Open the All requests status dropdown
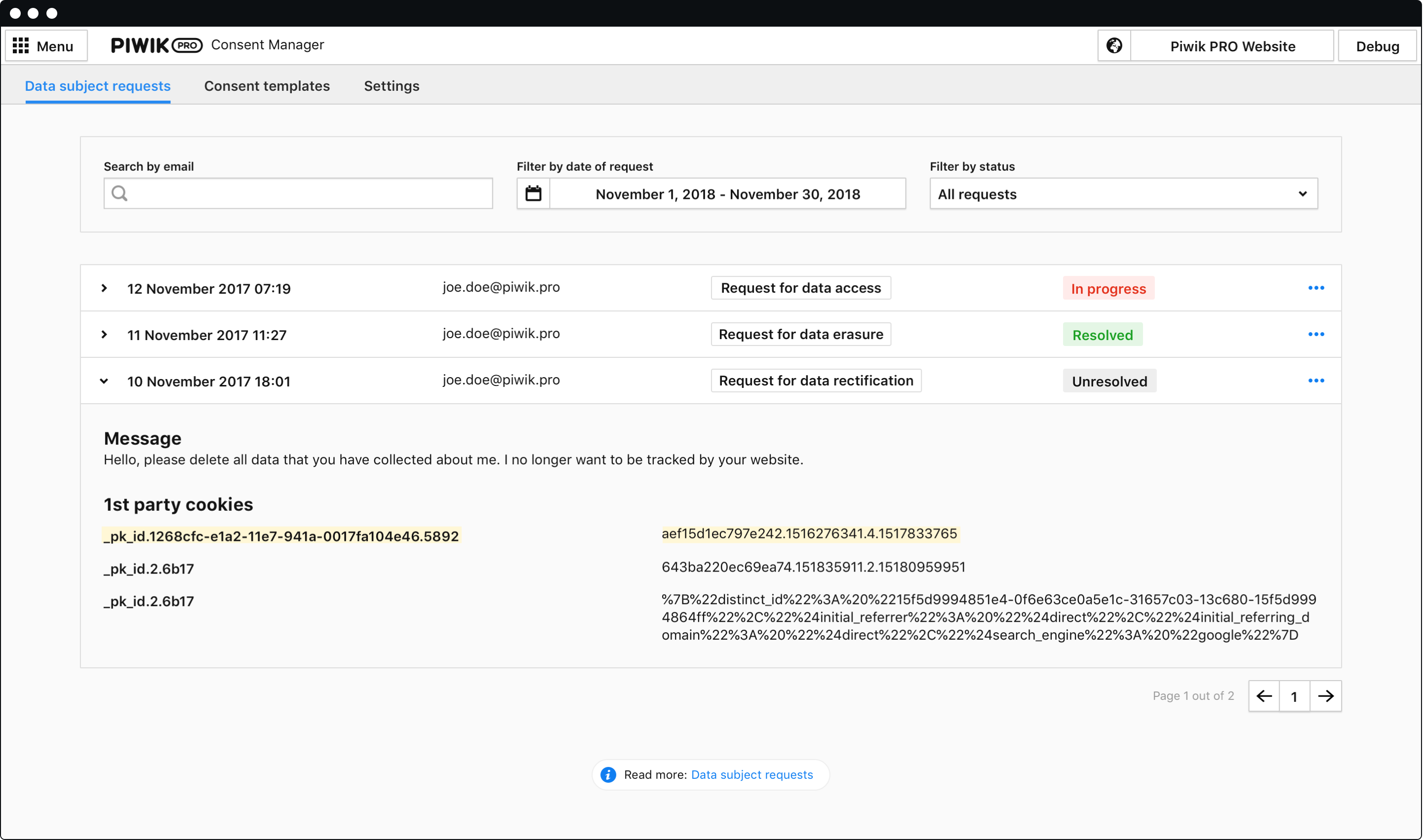Viewport: 1423px width, 840px height. click(1123, 194)
